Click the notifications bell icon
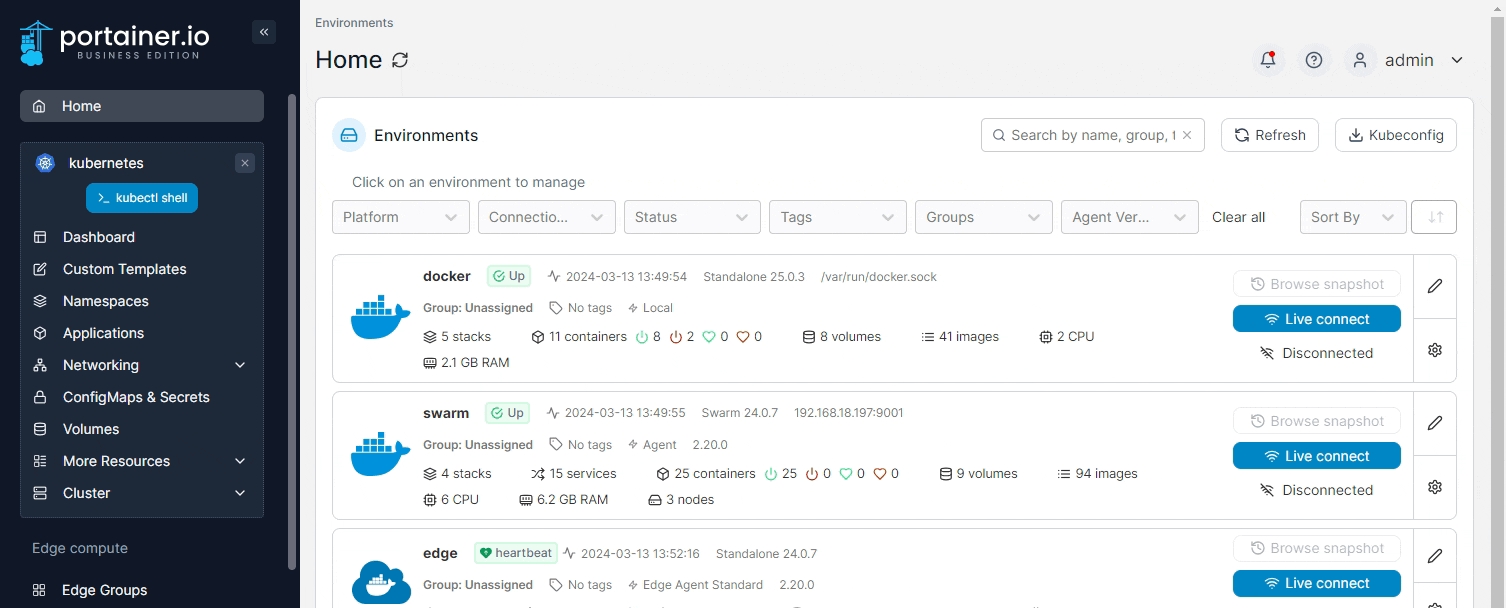The width and height of the screenshot is (1506, 608). [1268, 60]
